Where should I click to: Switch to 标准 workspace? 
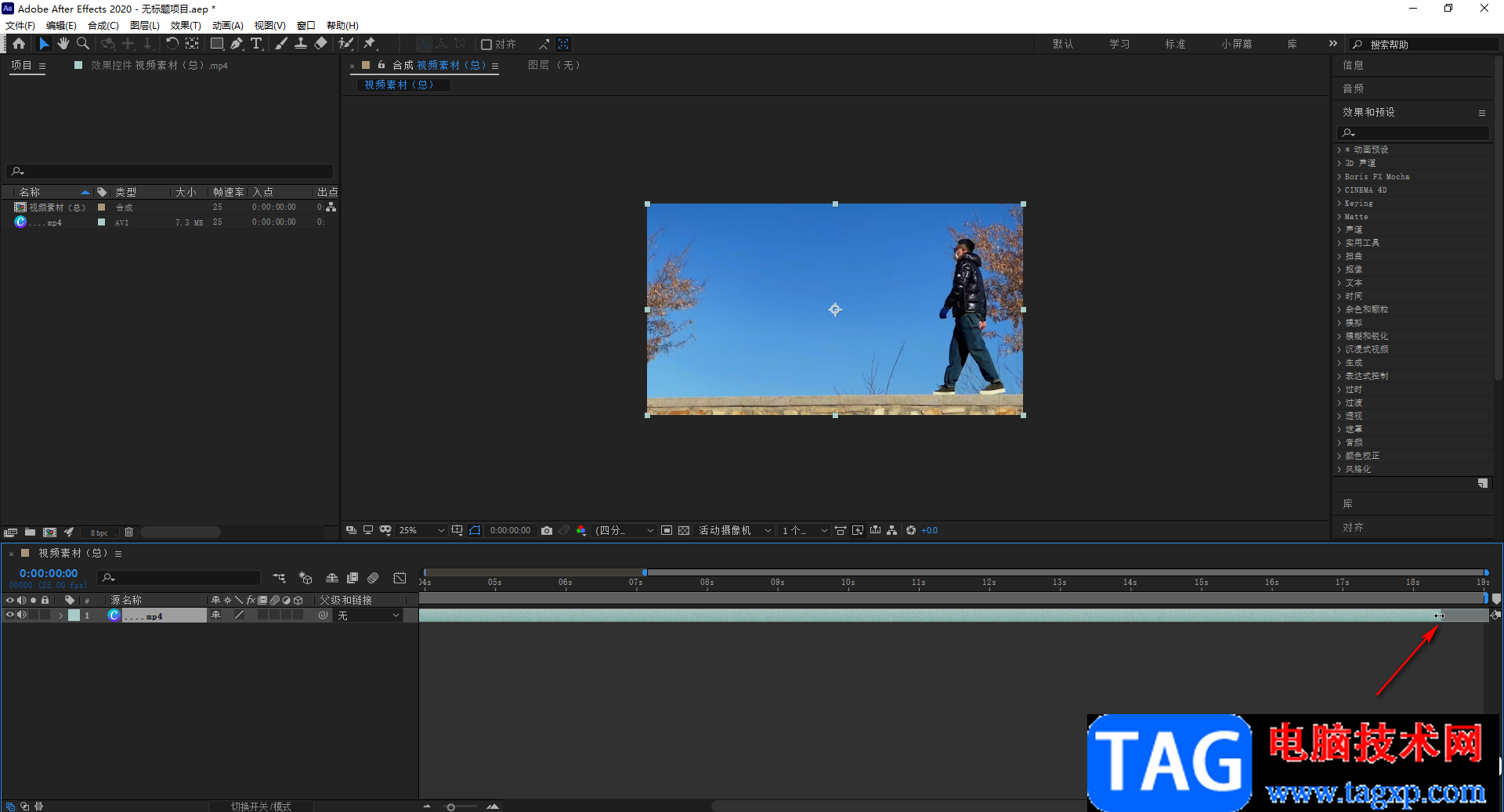1175,45
